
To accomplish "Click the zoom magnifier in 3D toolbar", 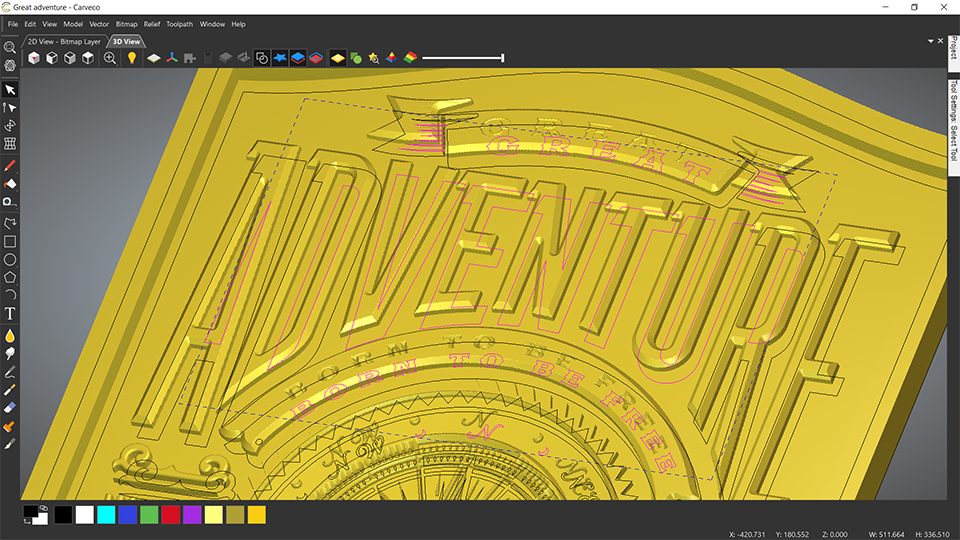I will (x=110, y=58).
